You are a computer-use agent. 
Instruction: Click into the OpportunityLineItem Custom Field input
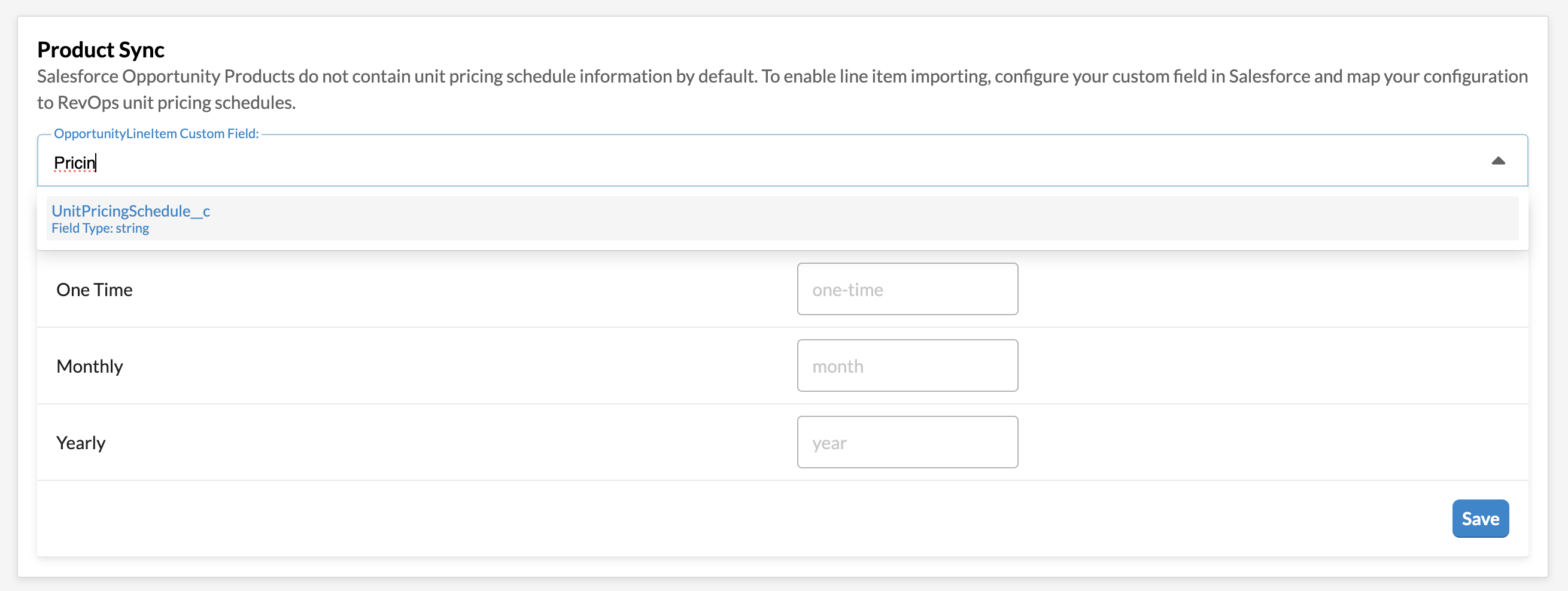730,163
